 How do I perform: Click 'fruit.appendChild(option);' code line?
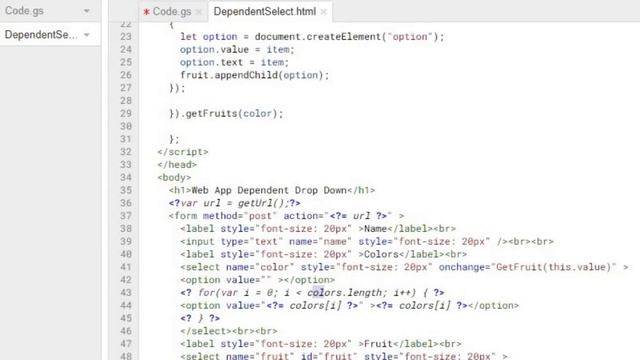click(x=254, y=75)
